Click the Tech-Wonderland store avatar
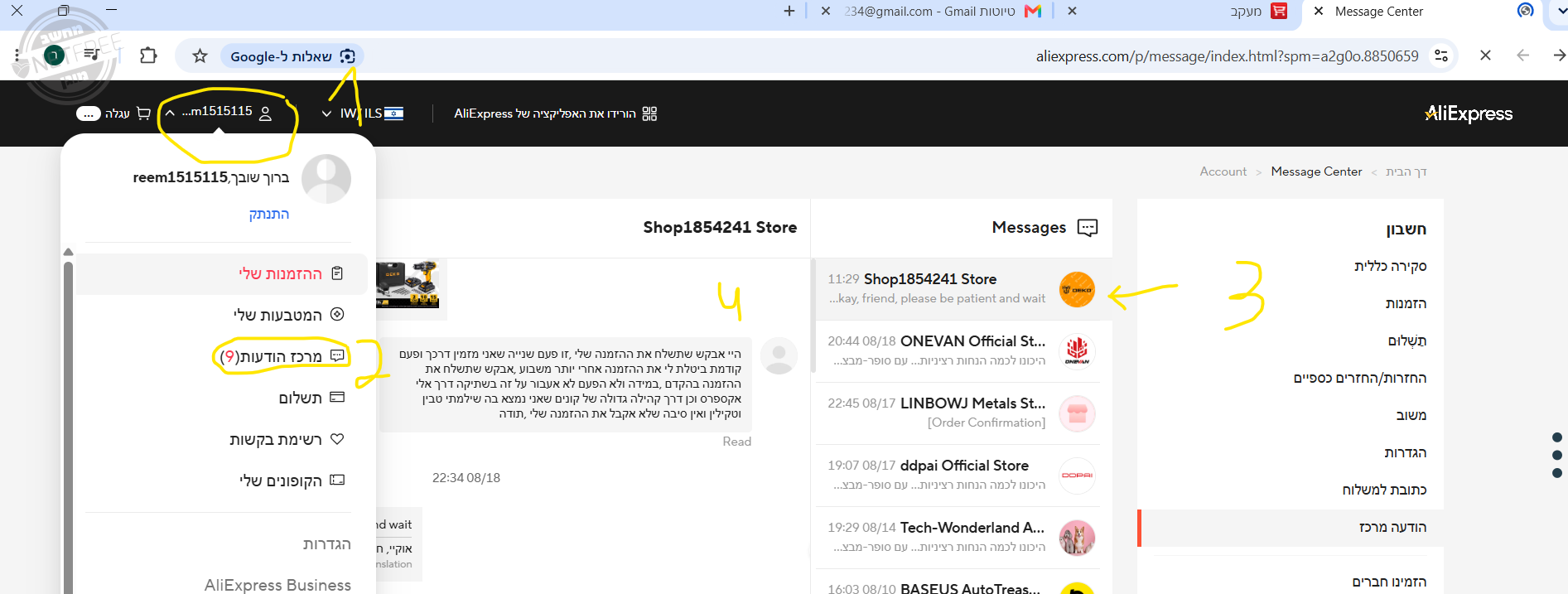This screenshot has width=1568, height=594. pyautogui.click(x=1077, y=538)
